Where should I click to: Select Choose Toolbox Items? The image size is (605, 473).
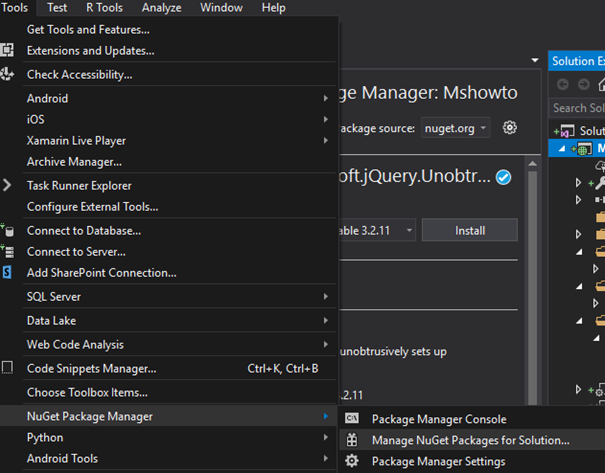click(169, 392)
